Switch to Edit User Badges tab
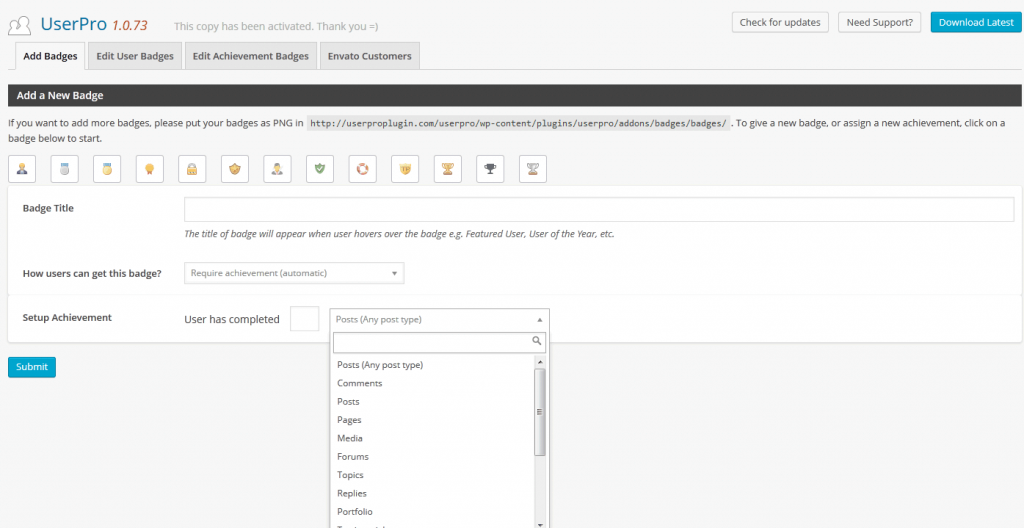Image resolution: width=1024 pixels, height=528 pixels. (x=135, y=56)
